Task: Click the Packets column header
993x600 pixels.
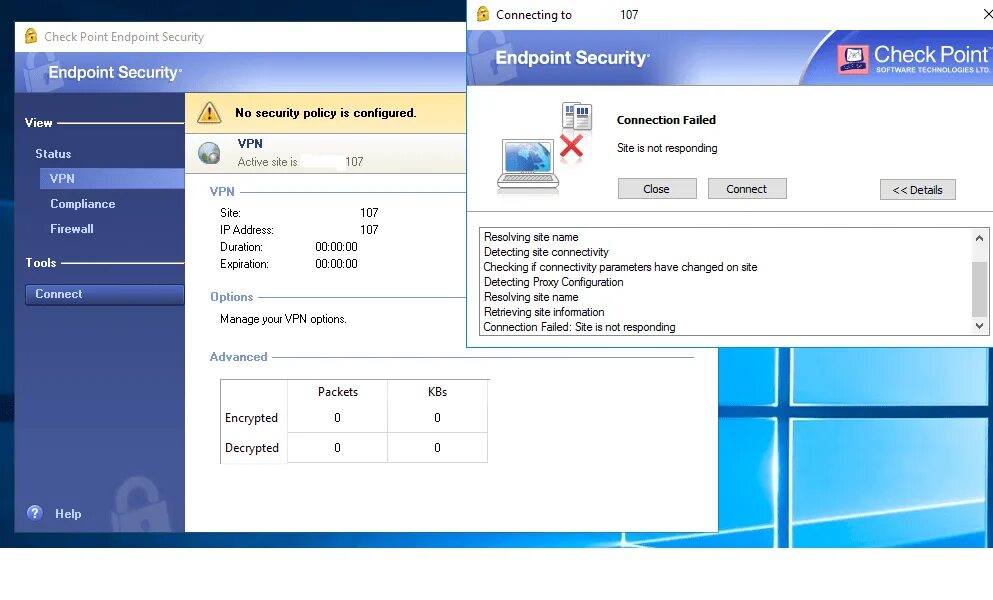Action: 338,392
